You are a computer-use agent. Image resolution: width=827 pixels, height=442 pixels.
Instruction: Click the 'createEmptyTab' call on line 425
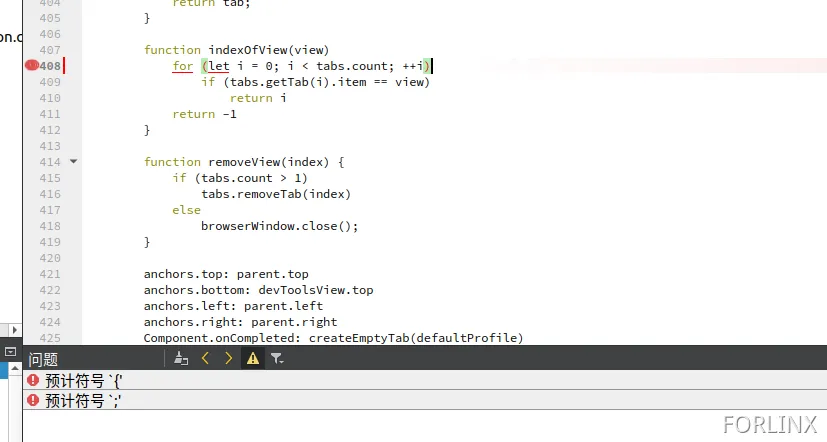(x=359, y=338)
